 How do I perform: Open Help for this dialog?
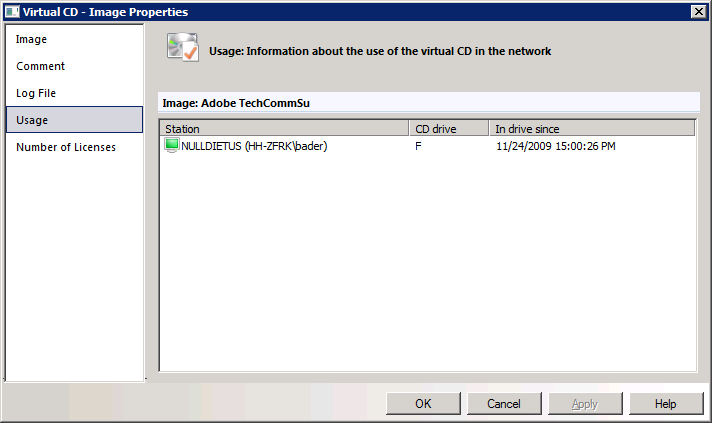[x=666, y=403]
